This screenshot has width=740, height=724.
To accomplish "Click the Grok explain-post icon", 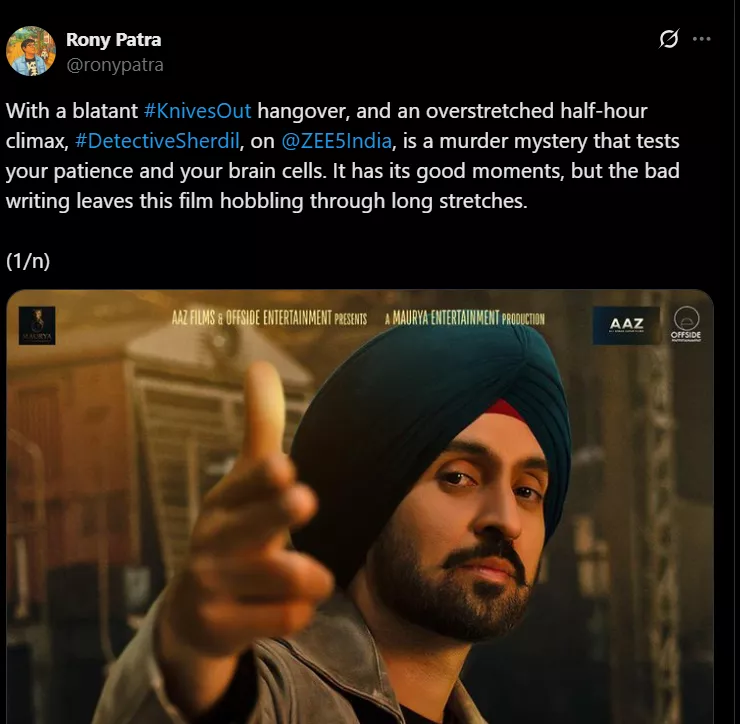I will point(669,39).
